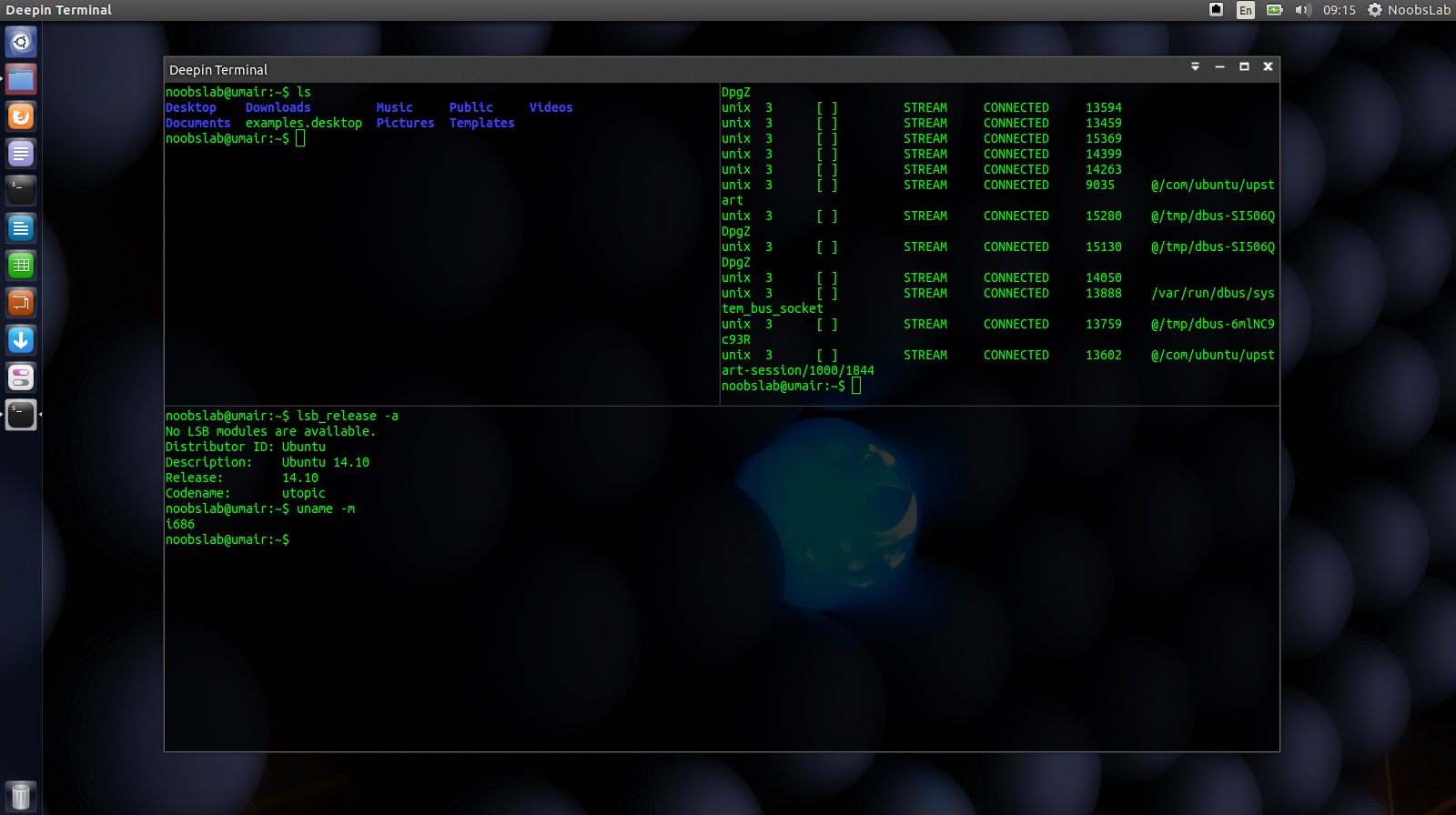The image size is (1456, 815).
Task: Click the 'Release:' label
Action: pos(195,478)
